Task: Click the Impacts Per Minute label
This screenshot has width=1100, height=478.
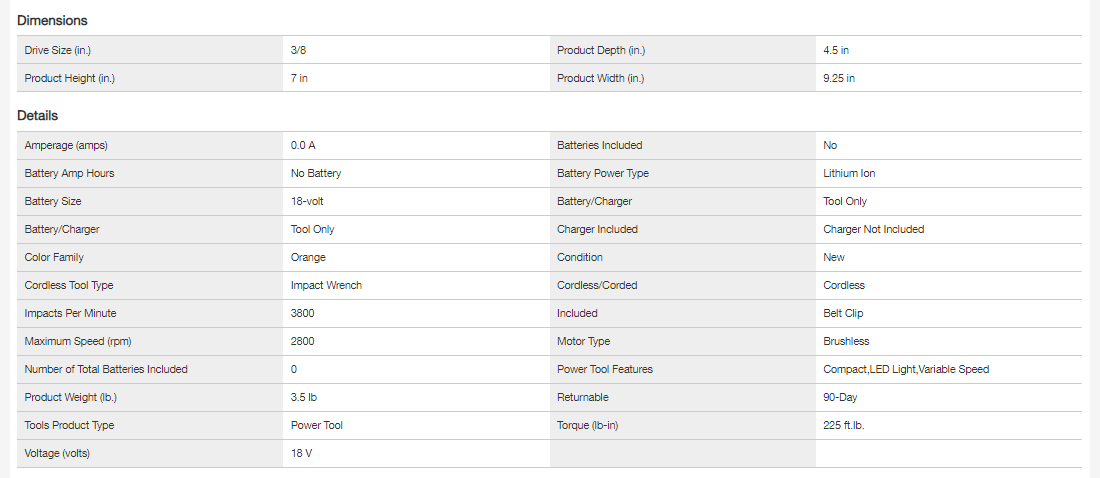Action: click(x=70, y=313)
